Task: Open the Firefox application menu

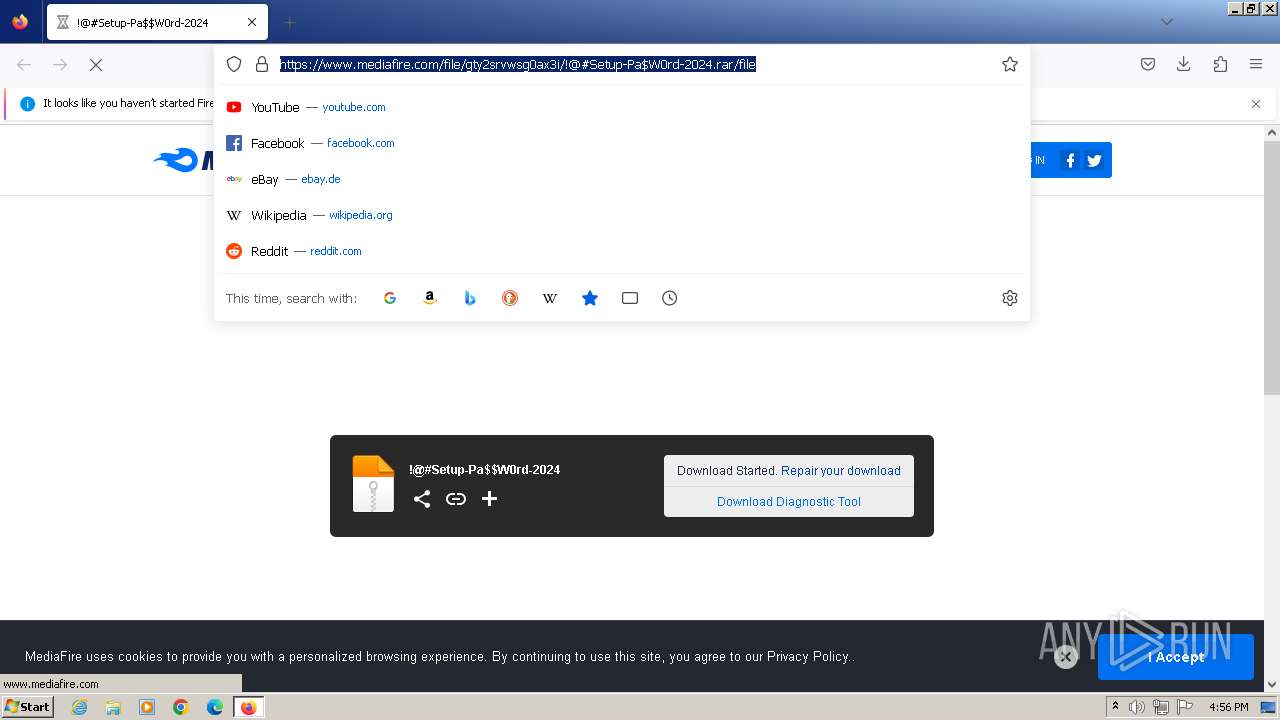Action: [x=1256, y=64]
